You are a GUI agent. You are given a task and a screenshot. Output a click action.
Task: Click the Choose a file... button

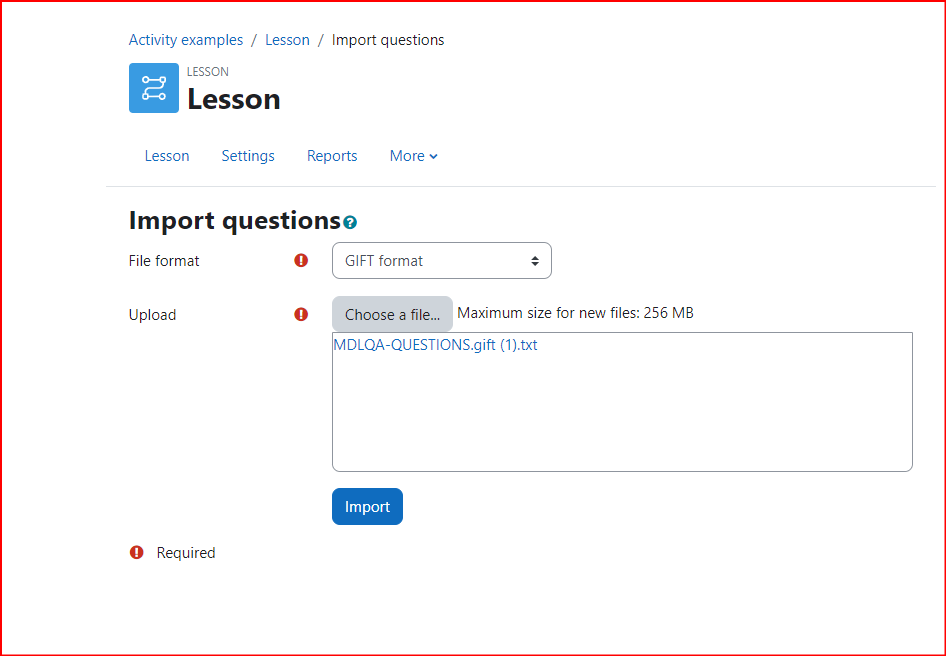[392, 314]
